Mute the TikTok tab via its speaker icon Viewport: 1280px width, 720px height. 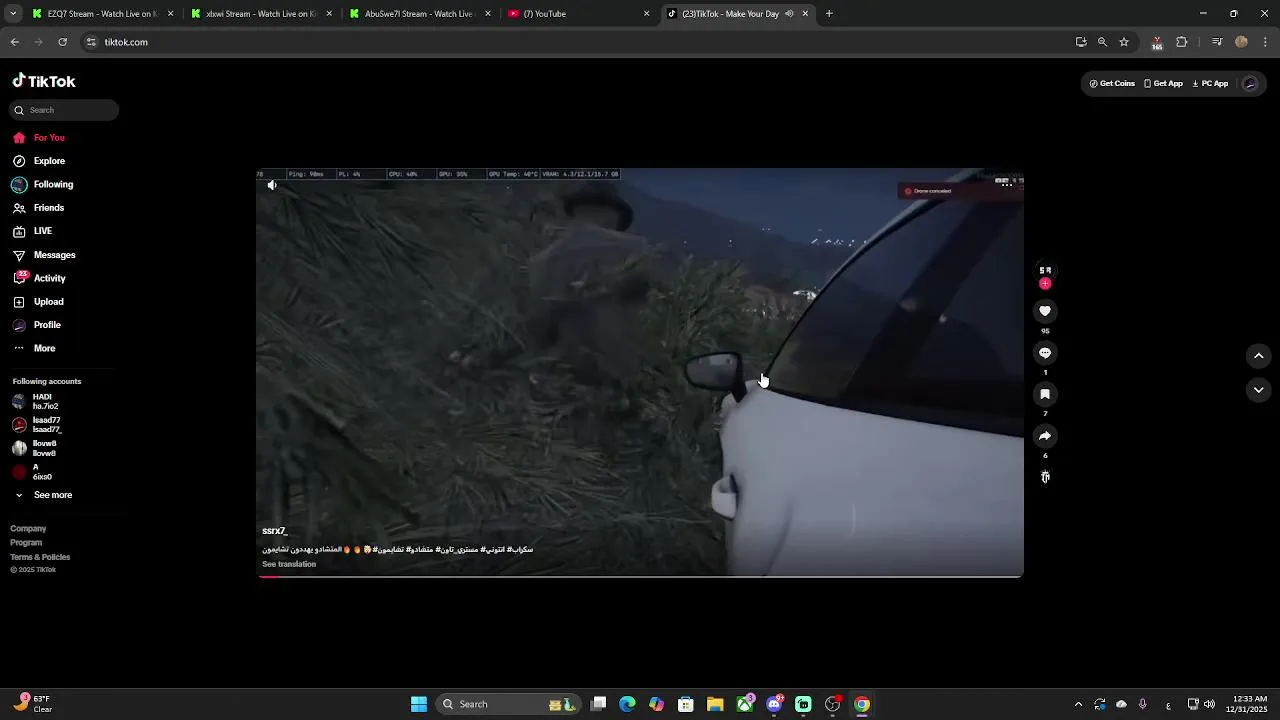pos(789,14)
